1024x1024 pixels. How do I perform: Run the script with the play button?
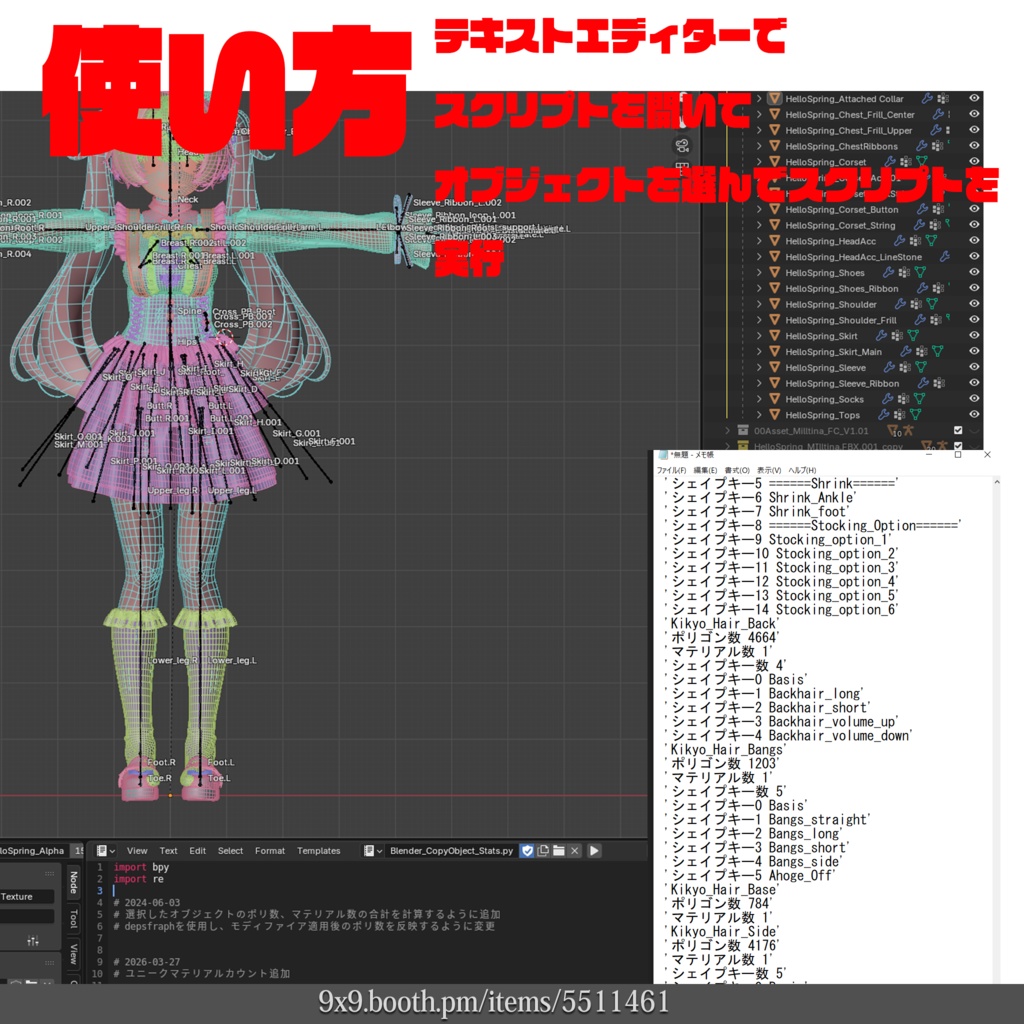(594, 850)
